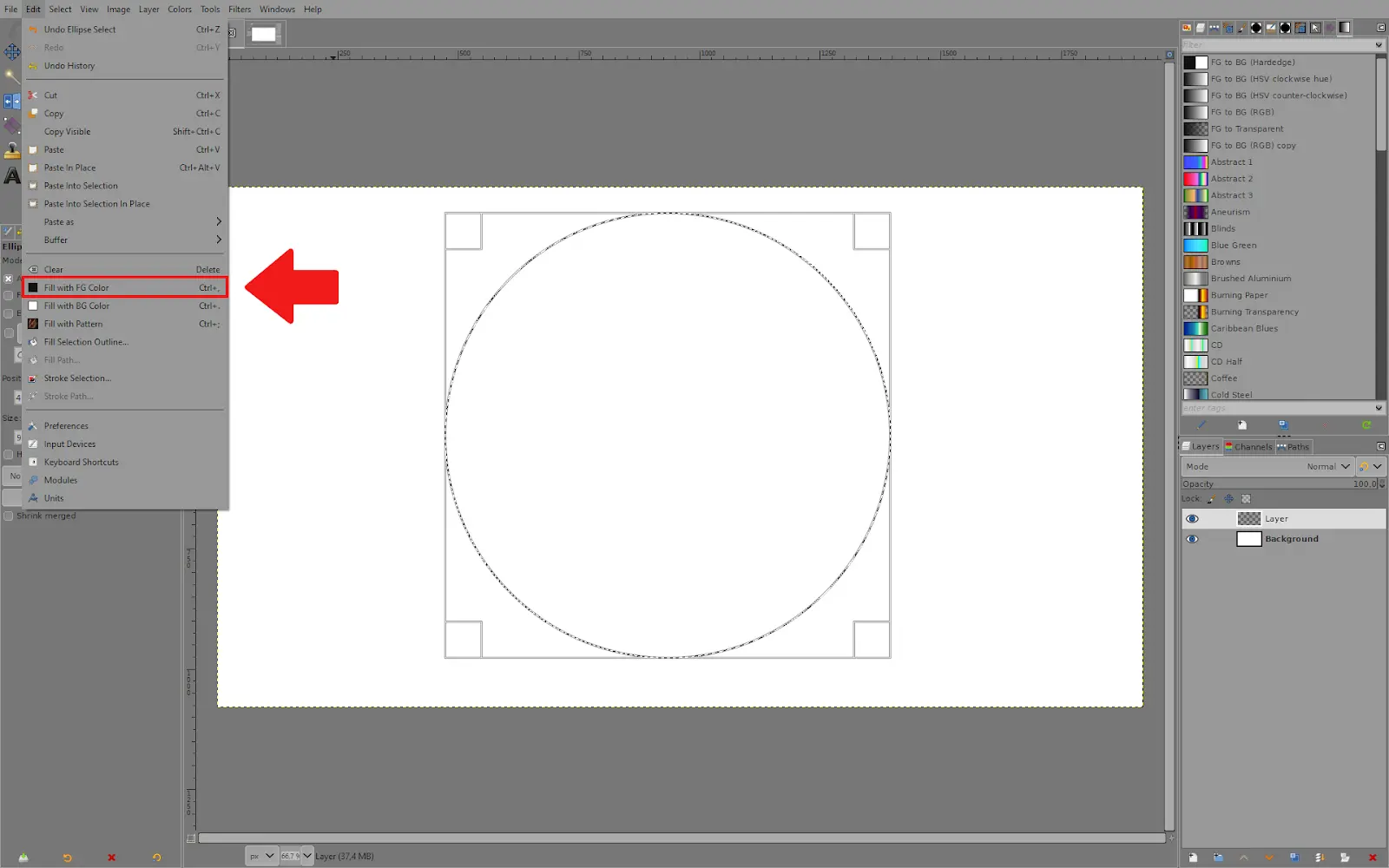Viewport: 1389px width, 868px height.
Task: Switch to the Channels tab
Action: (x=1248, y=446)
